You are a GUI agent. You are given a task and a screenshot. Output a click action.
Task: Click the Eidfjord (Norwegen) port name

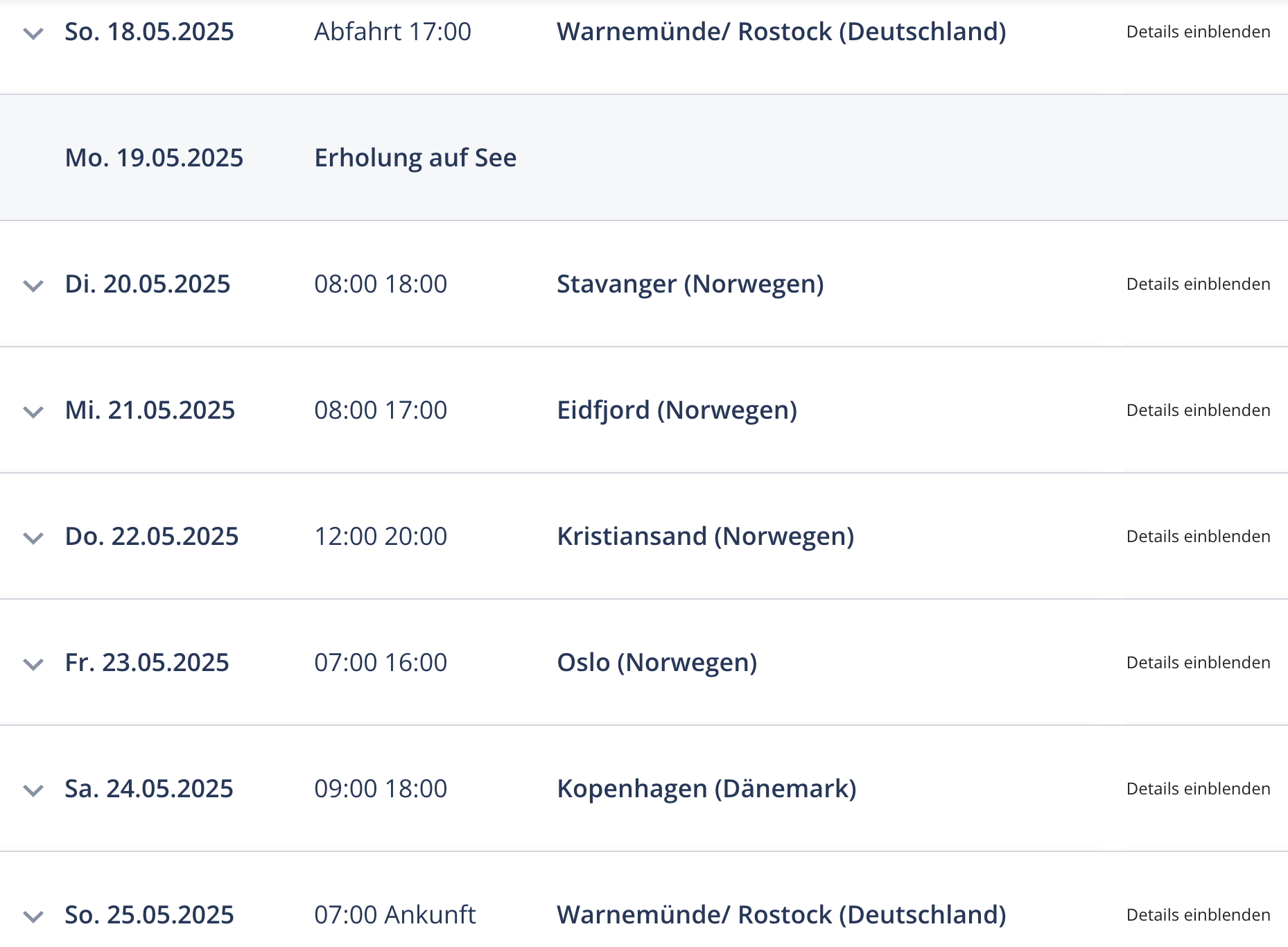coord(677,410)
